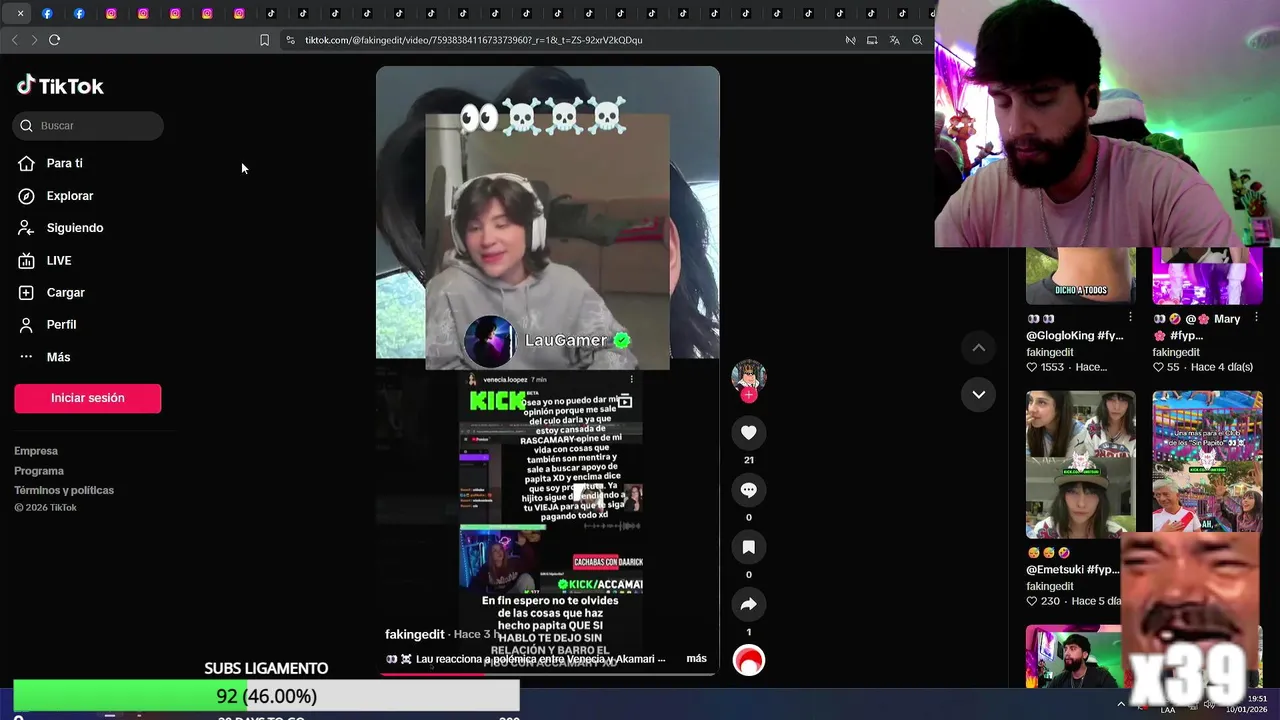Click Hace 4 día(s) on Mary card
Screen dimensions: 1280x720
tap(1221, 367)
